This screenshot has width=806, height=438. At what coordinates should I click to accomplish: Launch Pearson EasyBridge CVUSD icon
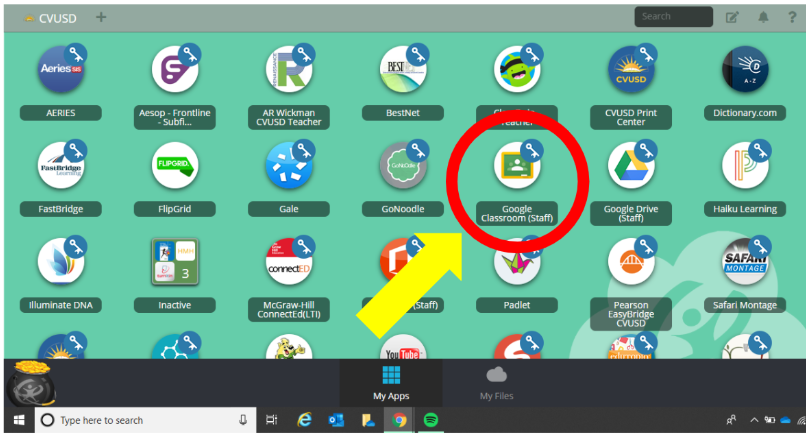(631, 261)
